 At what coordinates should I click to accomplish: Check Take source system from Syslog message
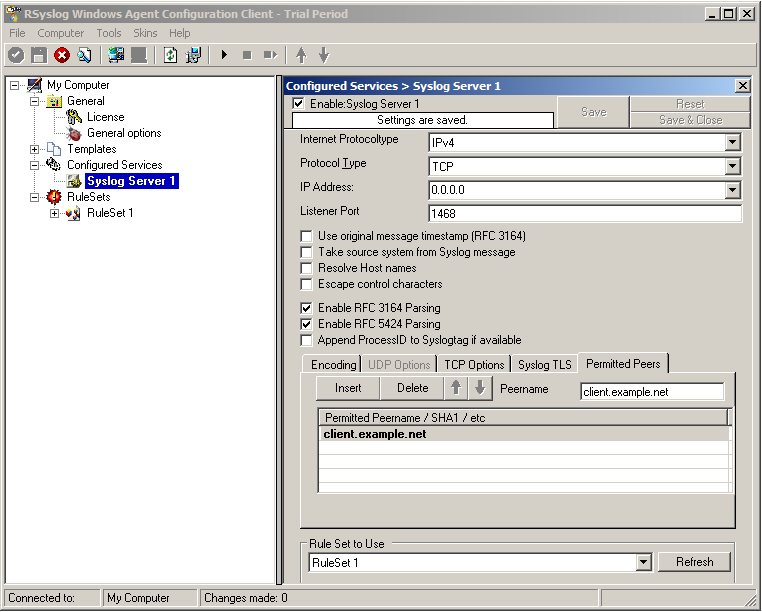(306, 252)
